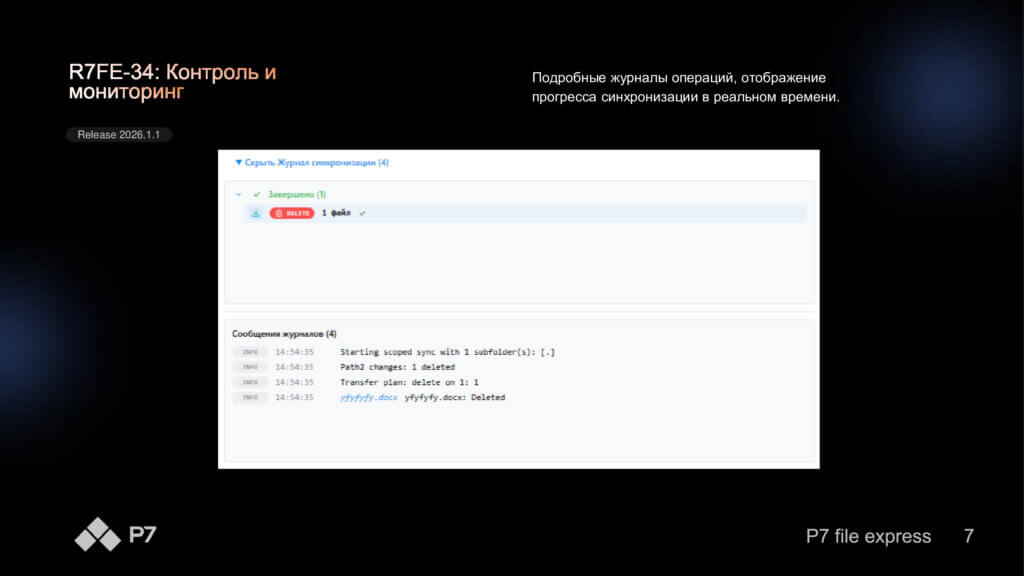Click the P7 logo in bottom corner
The width and height of the screenshot is (1024, 576).
click(115, 534)
